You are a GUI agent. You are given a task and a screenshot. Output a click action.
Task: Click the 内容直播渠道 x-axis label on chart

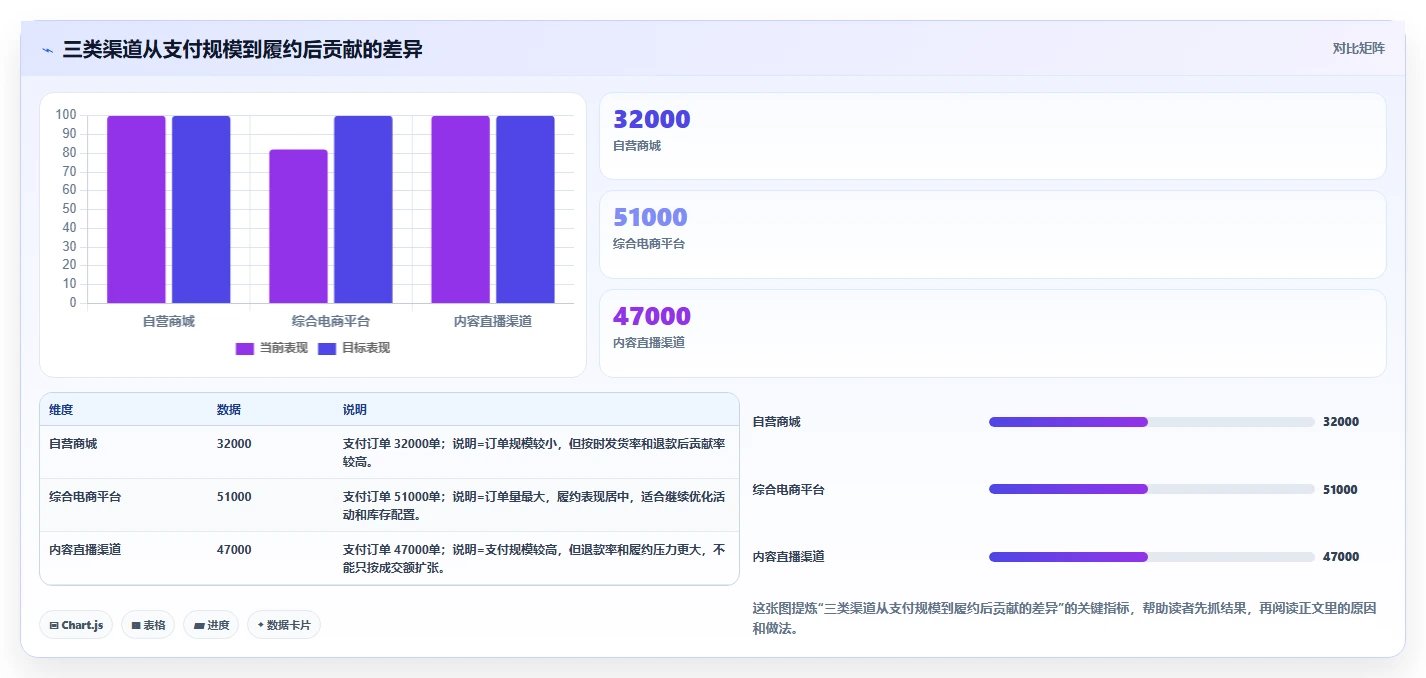pyautogui.click(x=493, y=321)
